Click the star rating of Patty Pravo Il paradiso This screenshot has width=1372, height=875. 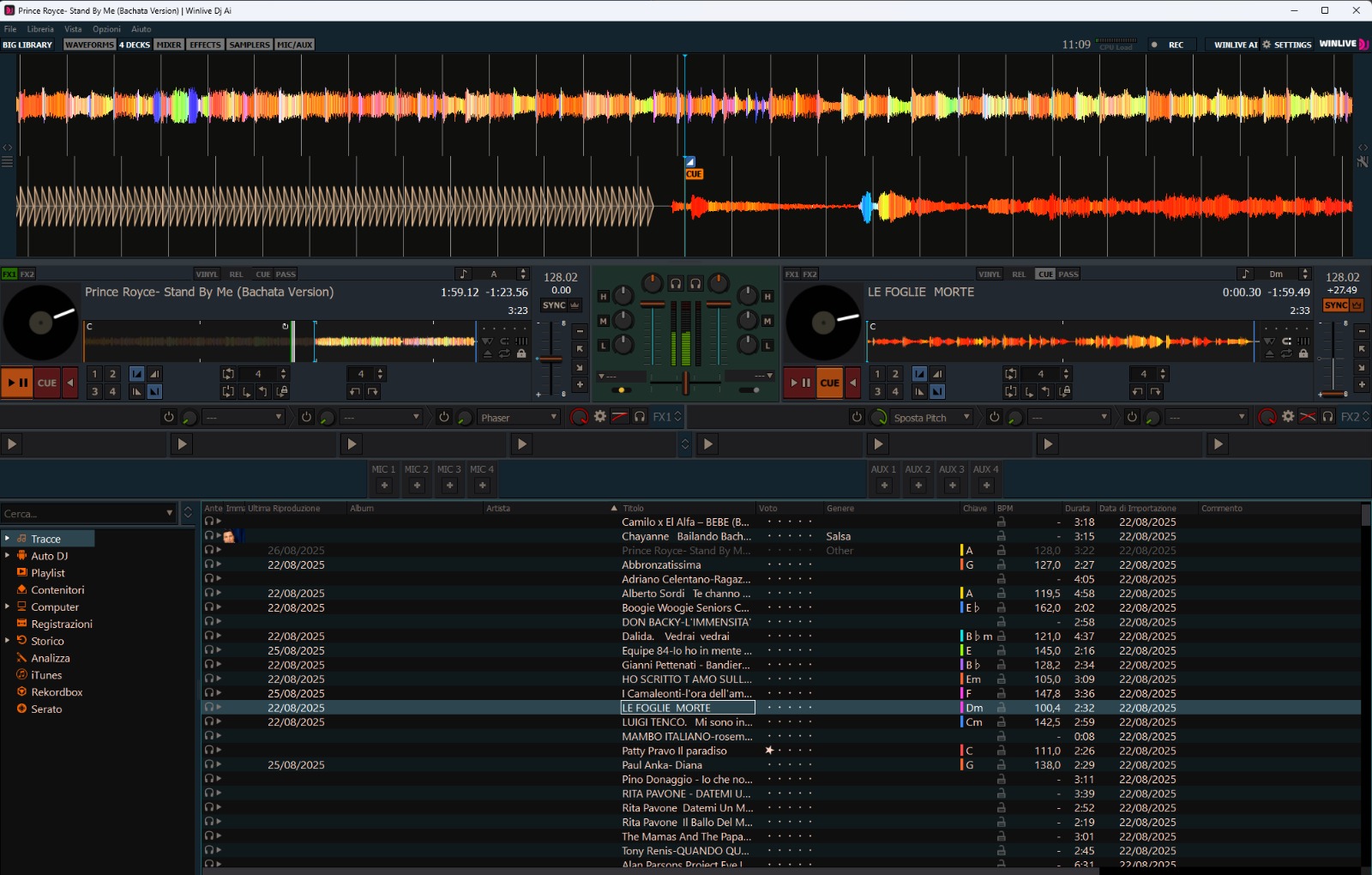tap(789, 751)
